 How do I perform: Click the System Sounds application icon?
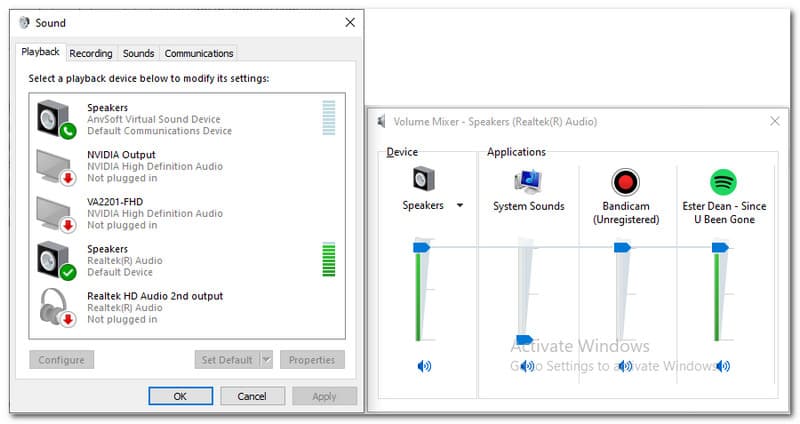point(528,182)
